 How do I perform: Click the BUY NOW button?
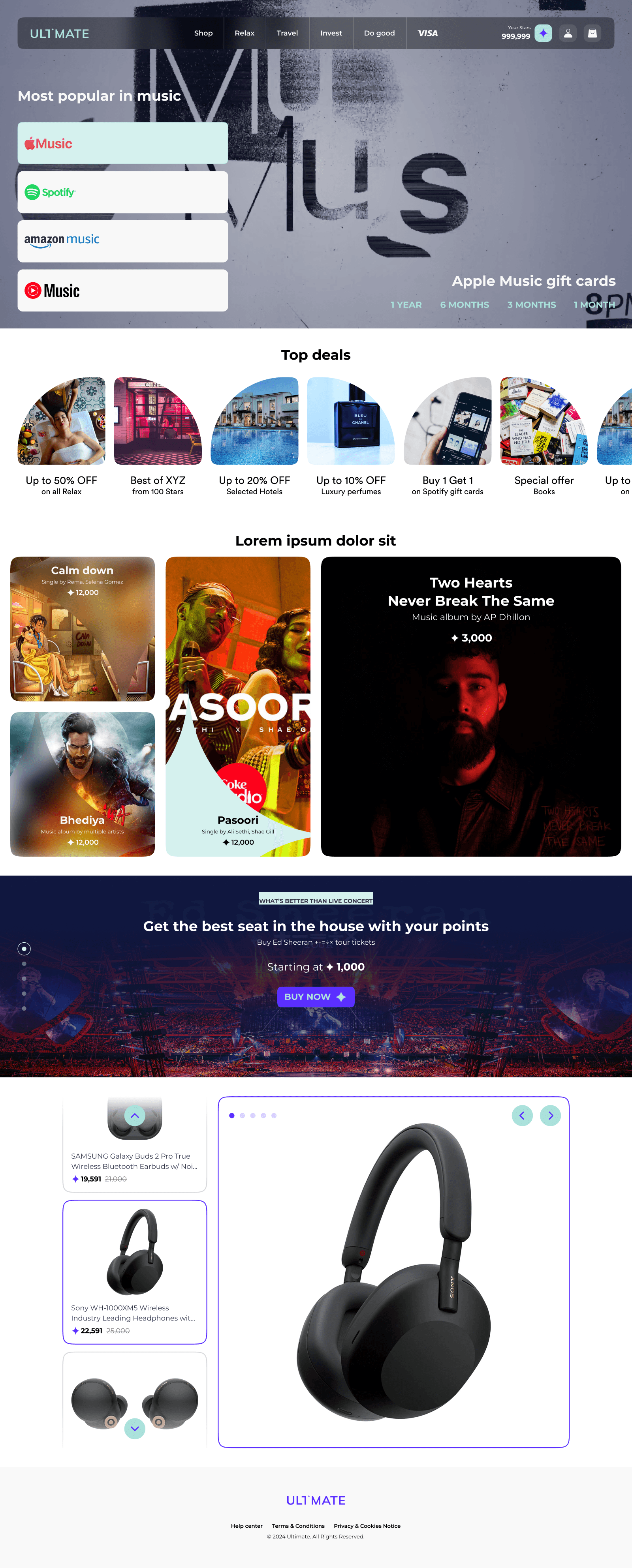tap(316, 997)
